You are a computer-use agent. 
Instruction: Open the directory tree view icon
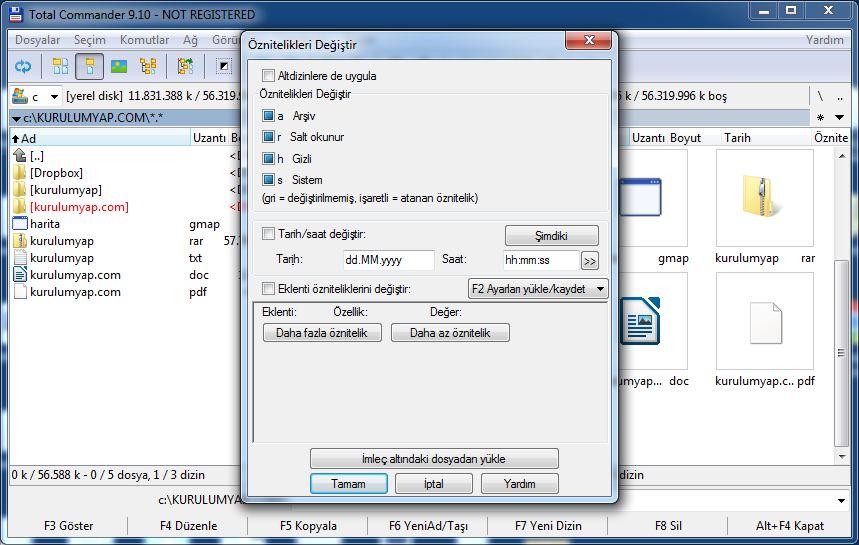pos(148,66)
